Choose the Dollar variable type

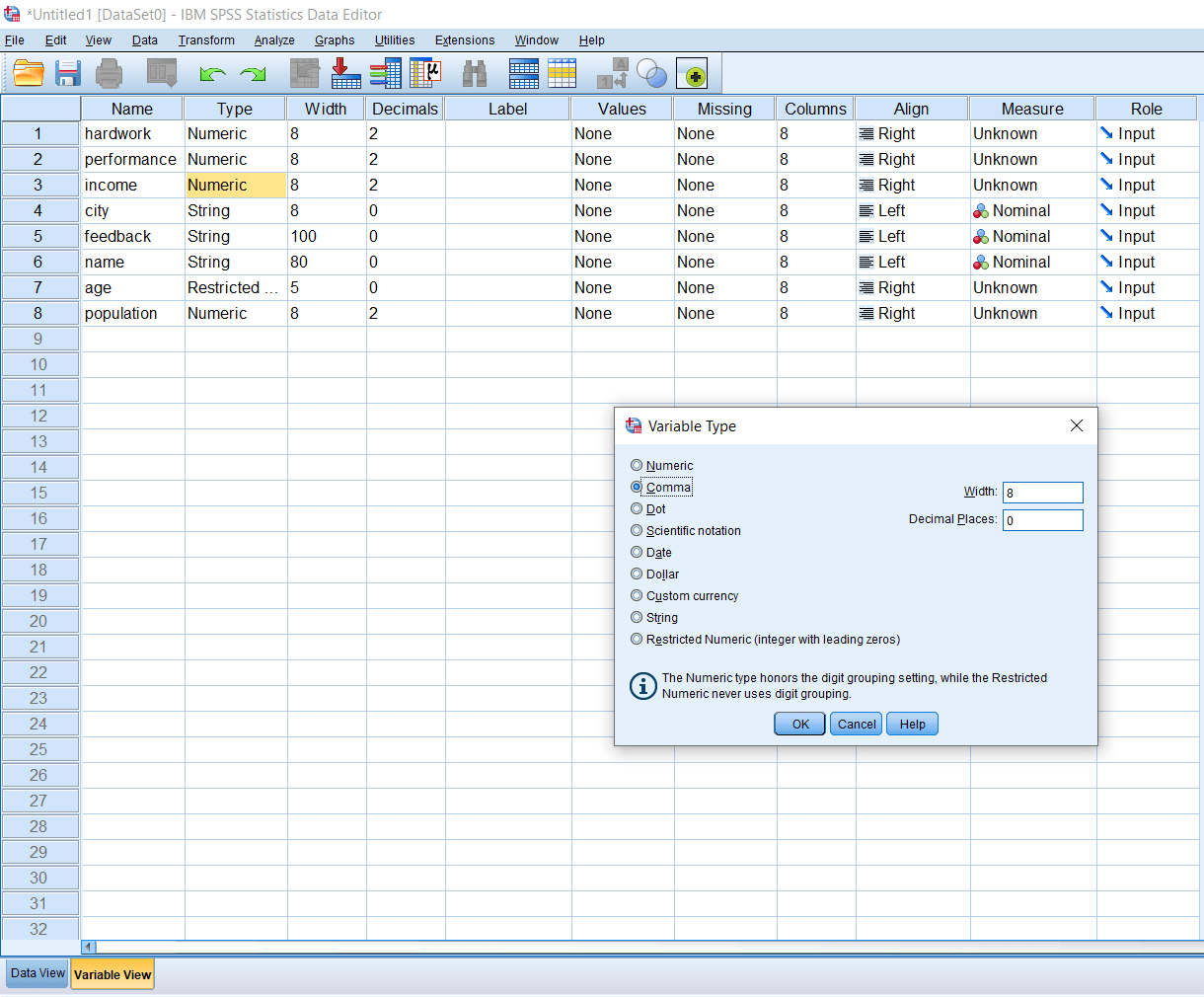point(637,574)
